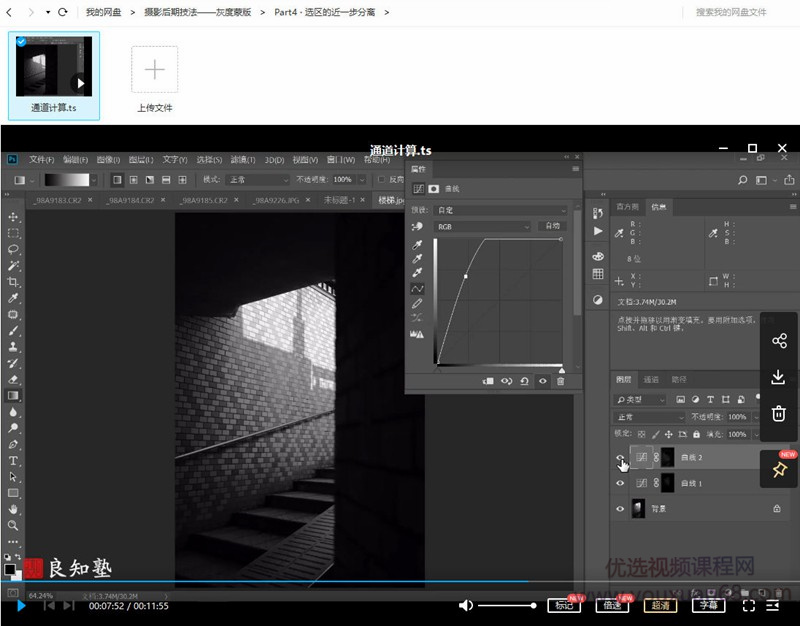Click the 我的网盘 breadcrumb link
The height and width of the screenshot is (626, 800).
pyautogui.click(x=102, y=12)
